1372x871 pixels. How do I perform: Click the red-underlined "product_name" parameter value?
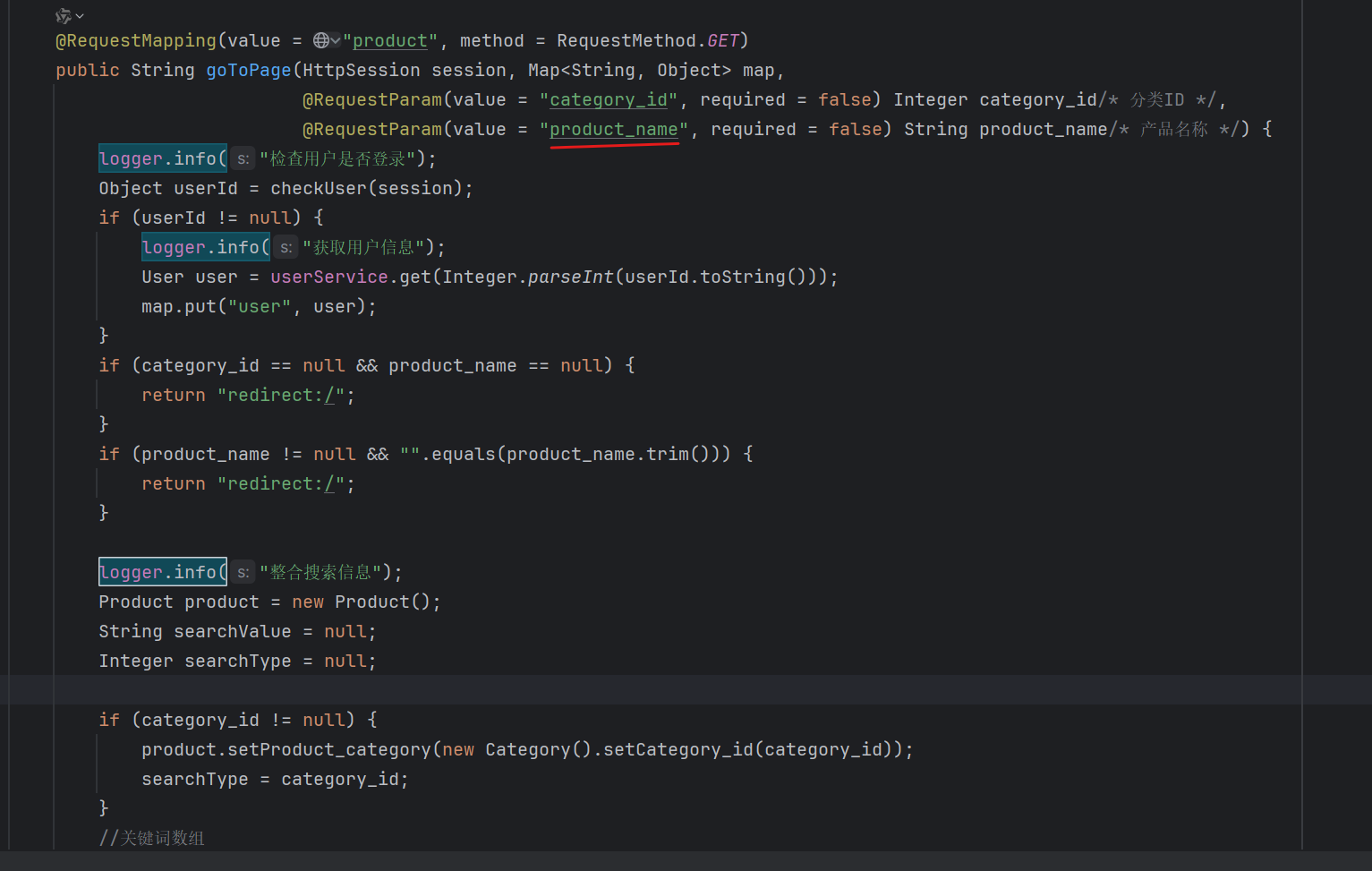pos(613,129)
